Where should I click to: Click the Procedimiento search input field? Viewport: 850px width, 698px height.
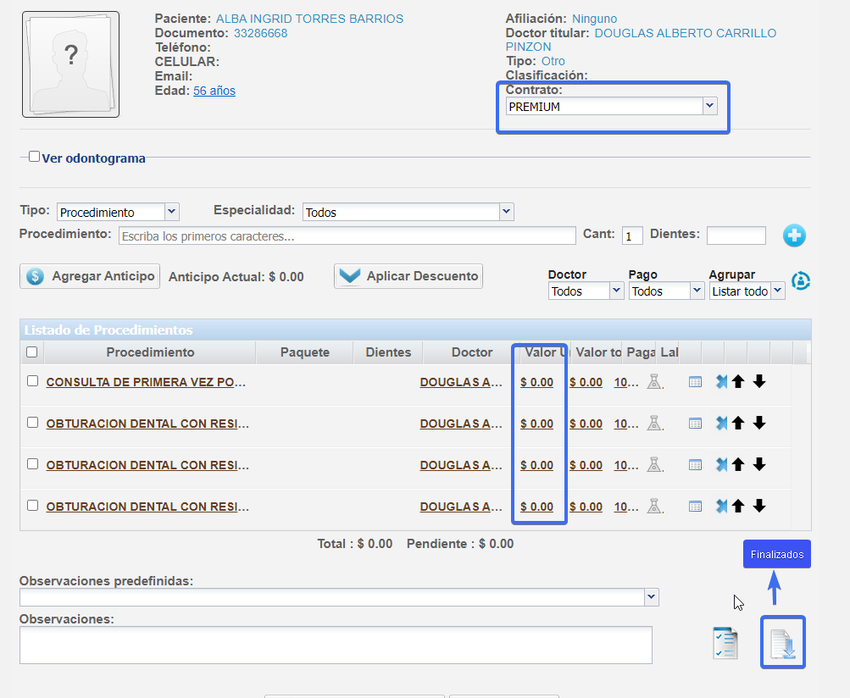click(x=346, y=237)
